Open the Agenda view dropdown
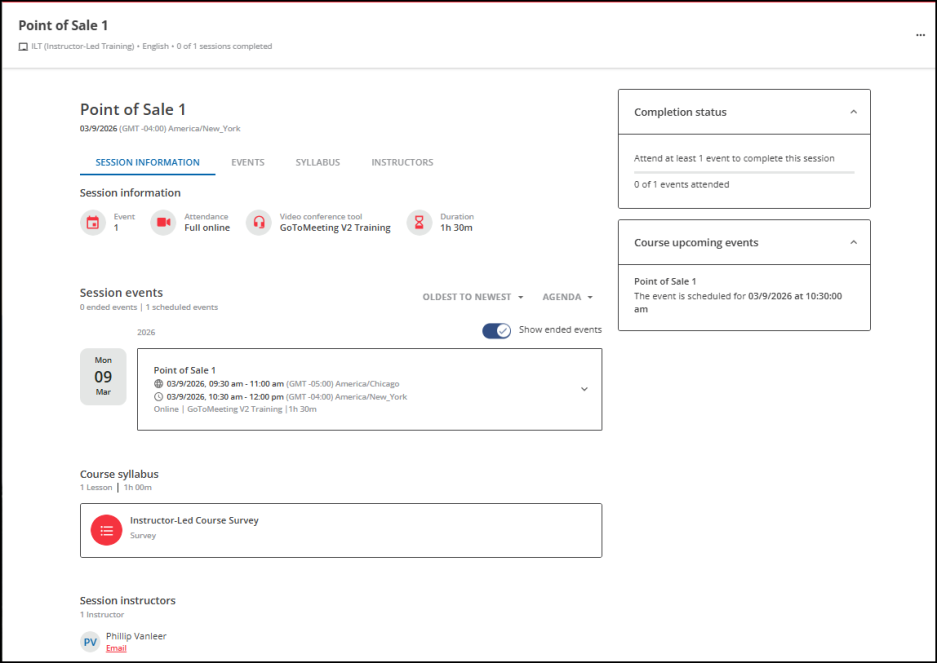Image resolution: width=937 pixels, height=663 pixels. [567, 297]
